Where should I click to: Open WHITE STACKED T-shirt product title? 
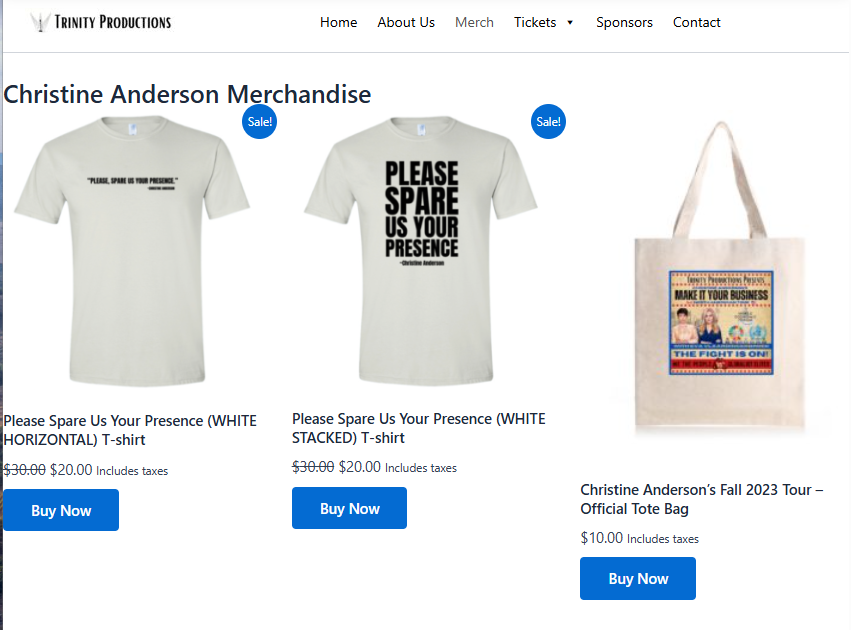(418, 428)
